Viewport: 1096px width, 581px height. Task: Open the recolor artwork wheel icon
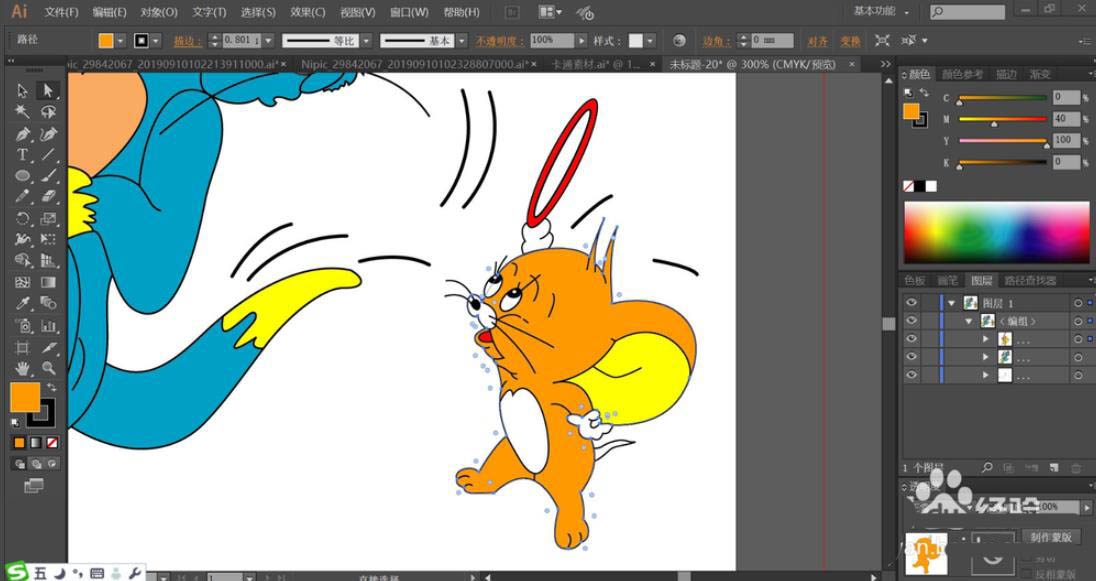[x=679, y=41]
